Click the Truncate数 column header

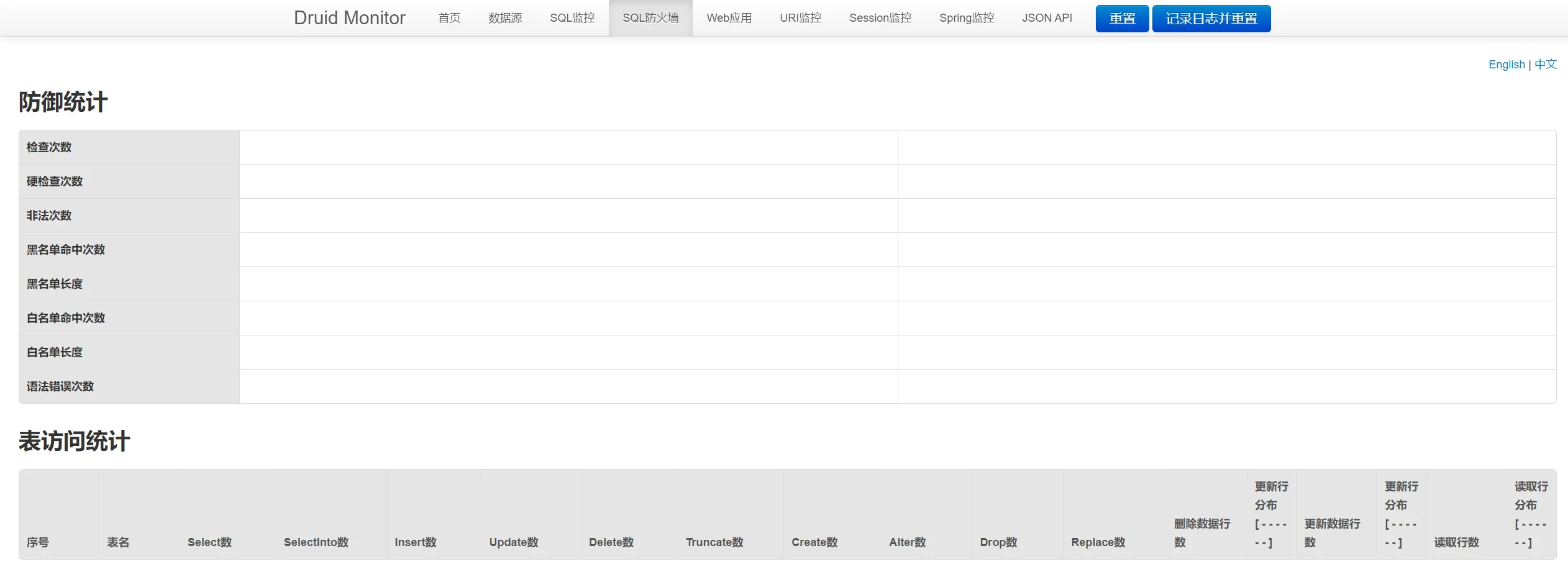point(714,542)
